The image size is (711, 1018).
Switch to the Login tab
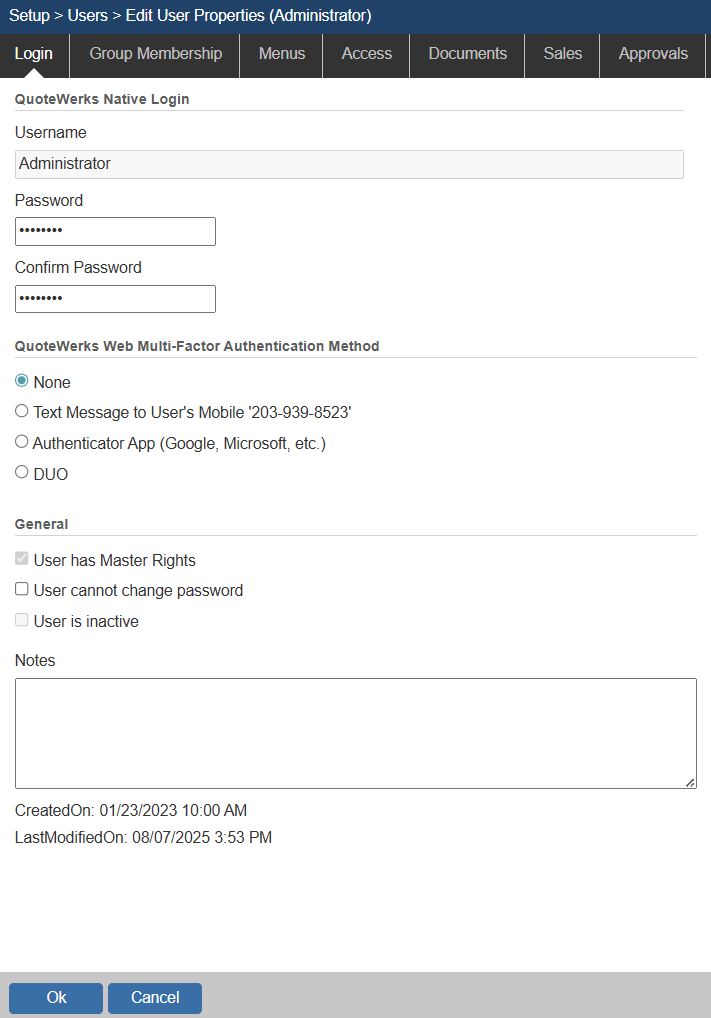click(34, 54)
